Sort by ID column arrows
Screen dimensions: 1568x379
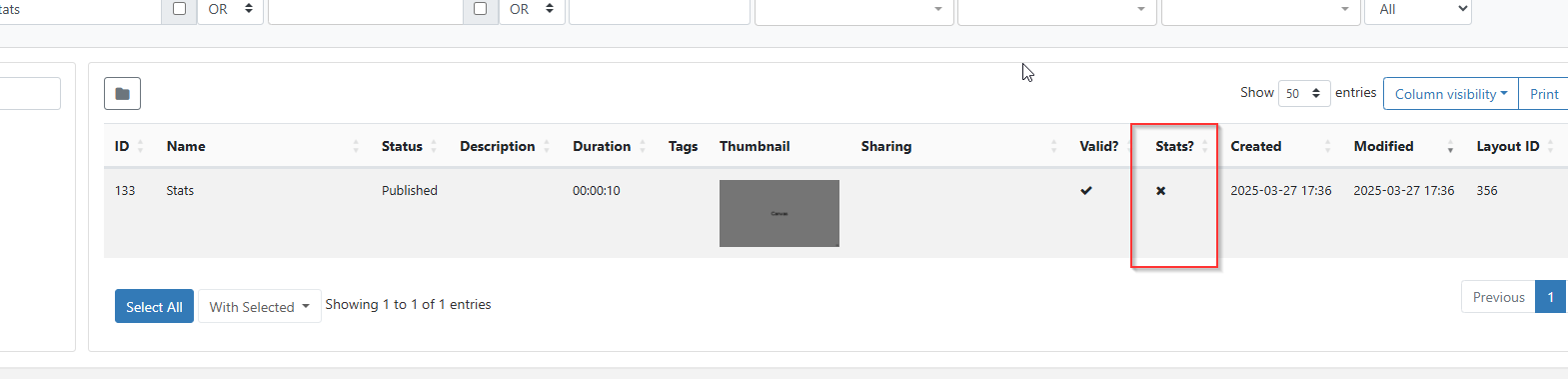tap(140, 146)
